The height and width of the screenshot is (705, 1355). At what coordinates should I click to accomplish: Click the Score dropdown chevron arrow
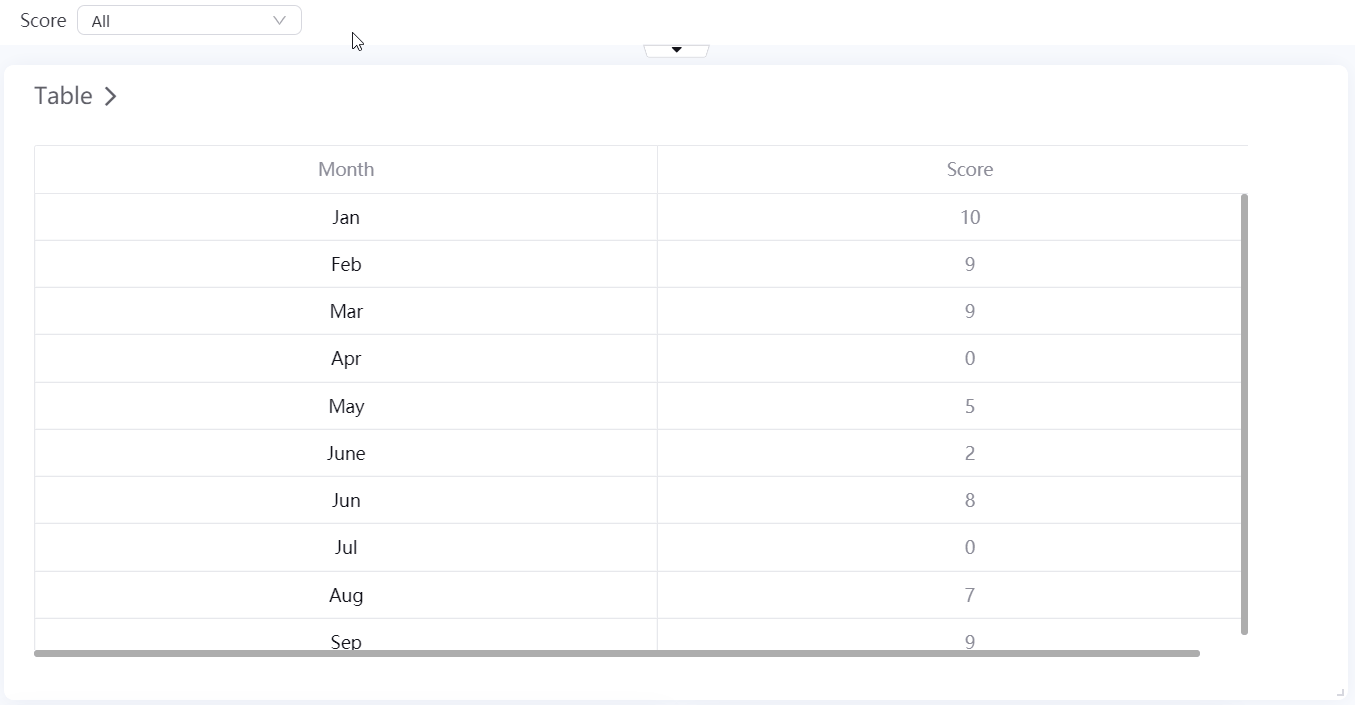tap(280, 21)
